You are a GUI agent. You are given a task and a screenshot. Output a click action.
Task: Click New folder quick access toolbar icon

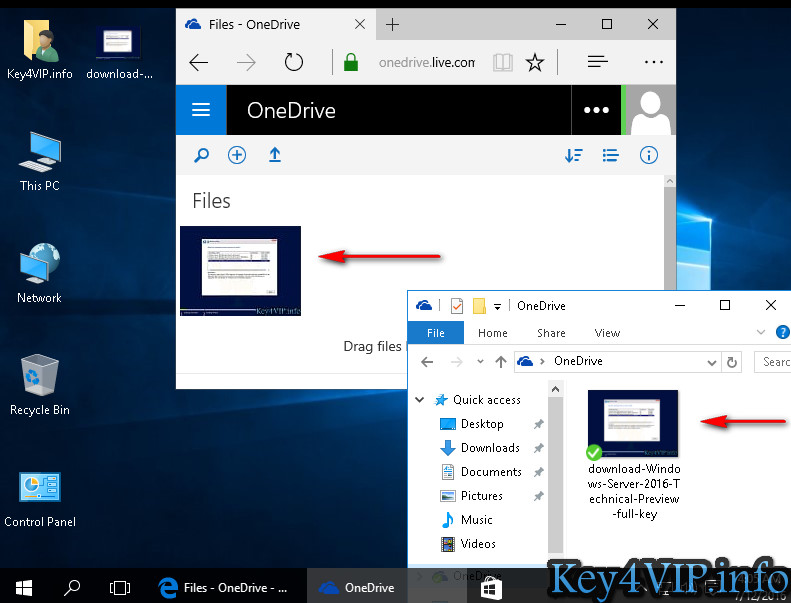click(479, 306)
